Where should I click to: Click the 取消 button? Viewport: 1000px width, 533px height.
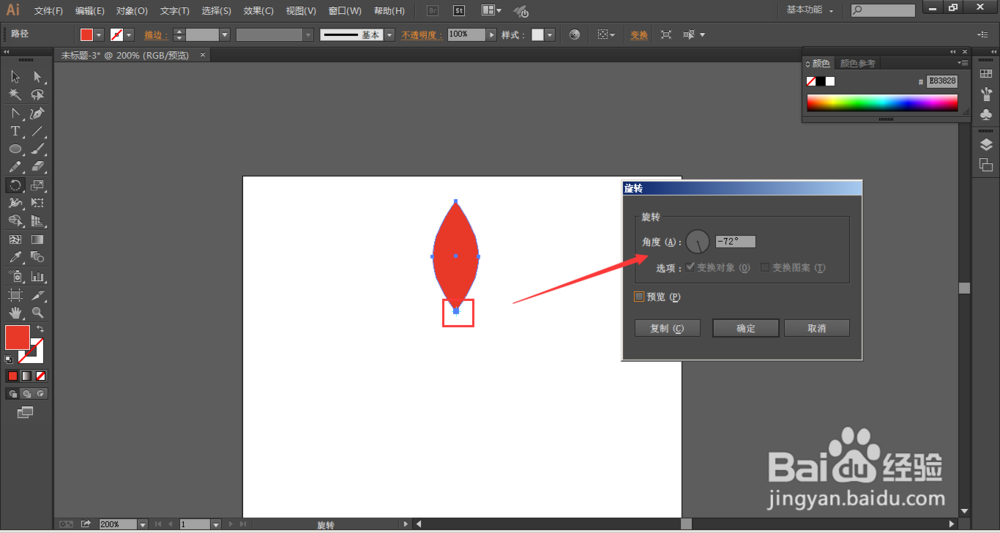coord(816,328)
